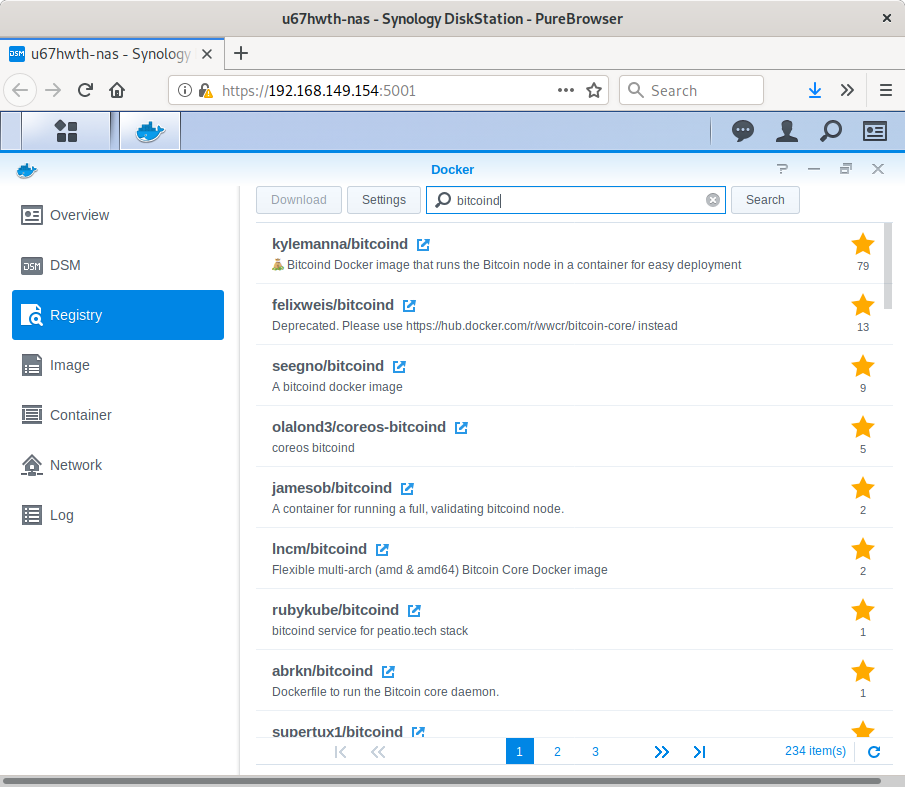This screenshot has height=787, width=905.
Task: Select the lncm/bitcoind result row
Action: [574, 558]
